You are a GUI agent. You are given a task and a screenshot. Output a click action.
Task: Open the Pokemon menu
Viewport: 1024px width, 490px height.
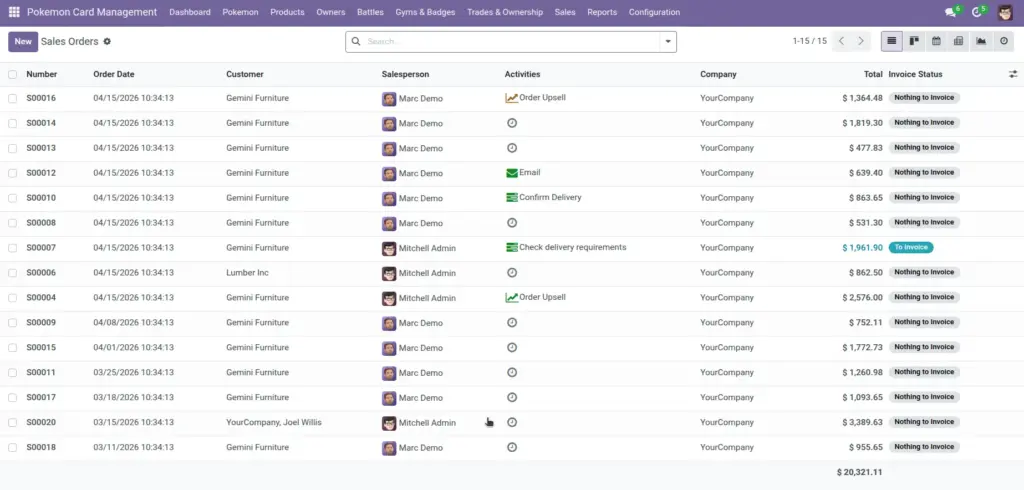240,12
